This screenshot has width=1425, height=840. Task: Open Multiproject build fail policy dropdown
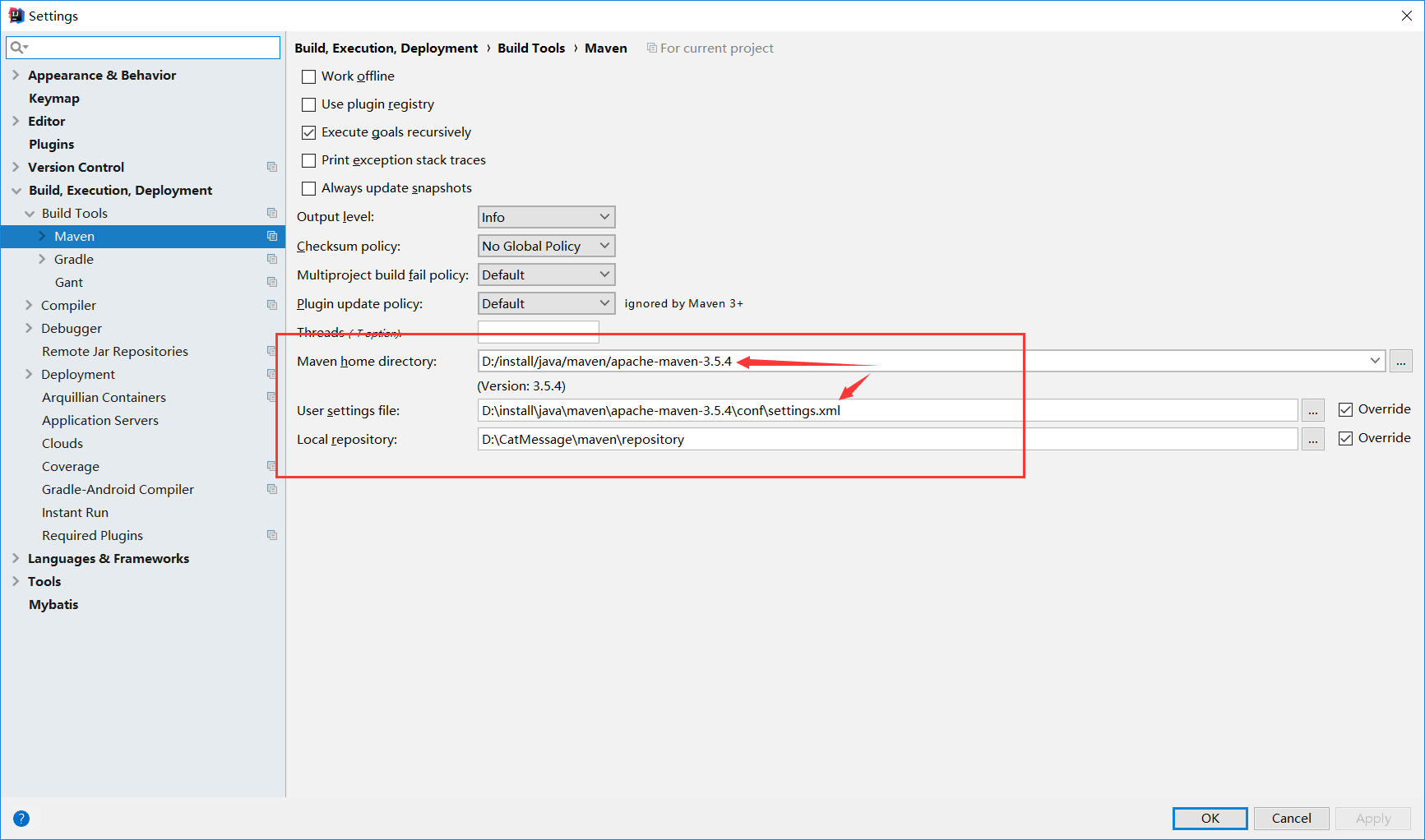coord(546,275)
